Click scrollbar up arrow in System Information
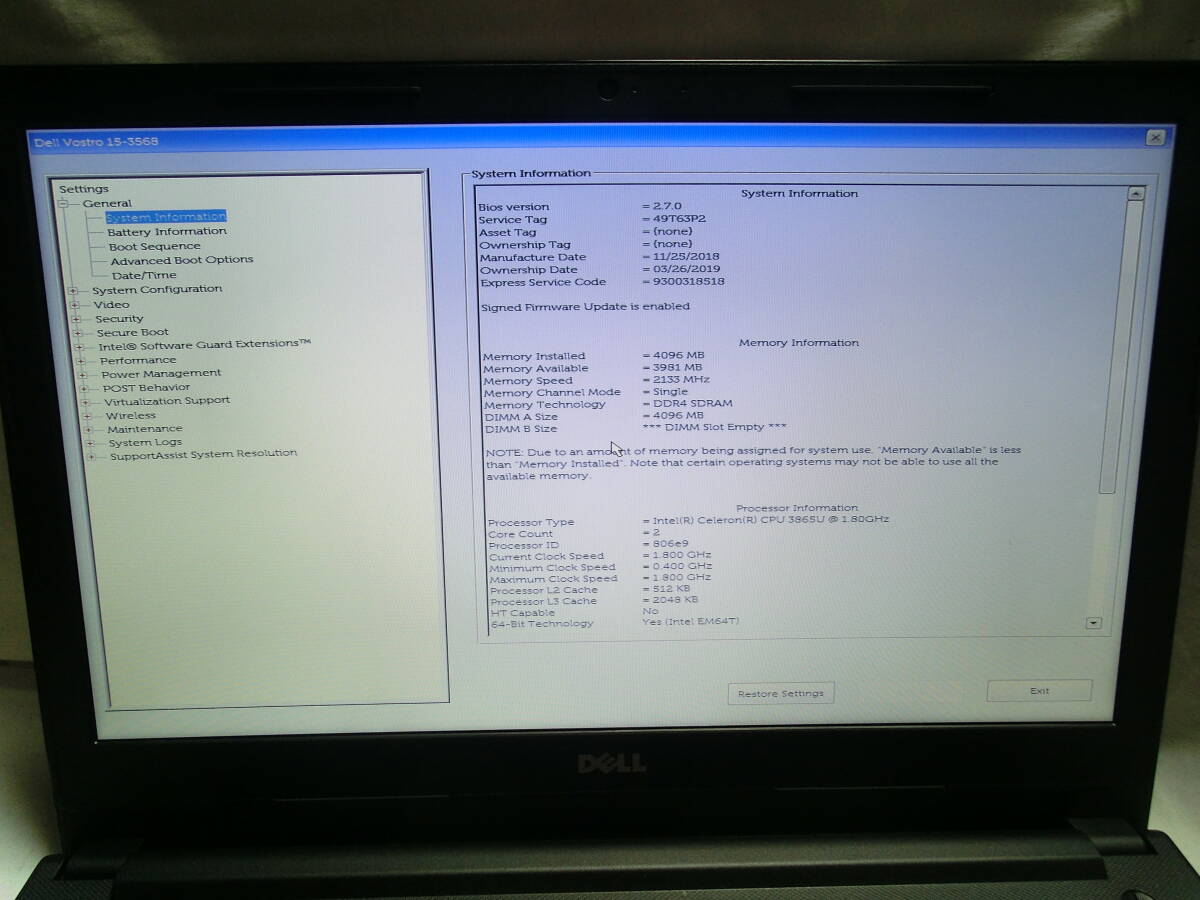 point(1135,193)
